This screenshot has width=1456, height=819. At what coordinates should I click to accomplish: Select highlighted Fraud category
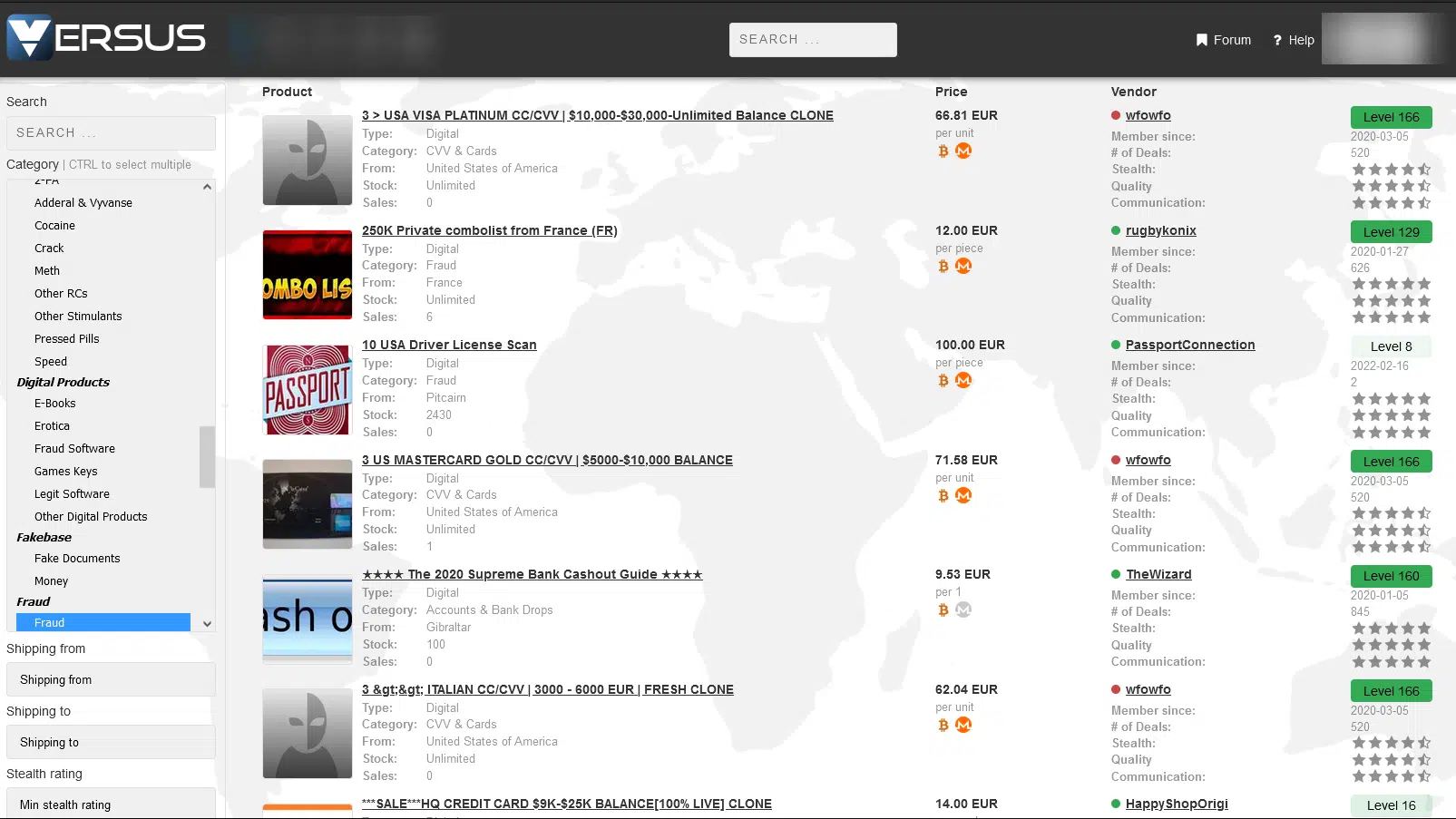click(x=103, y=622)
